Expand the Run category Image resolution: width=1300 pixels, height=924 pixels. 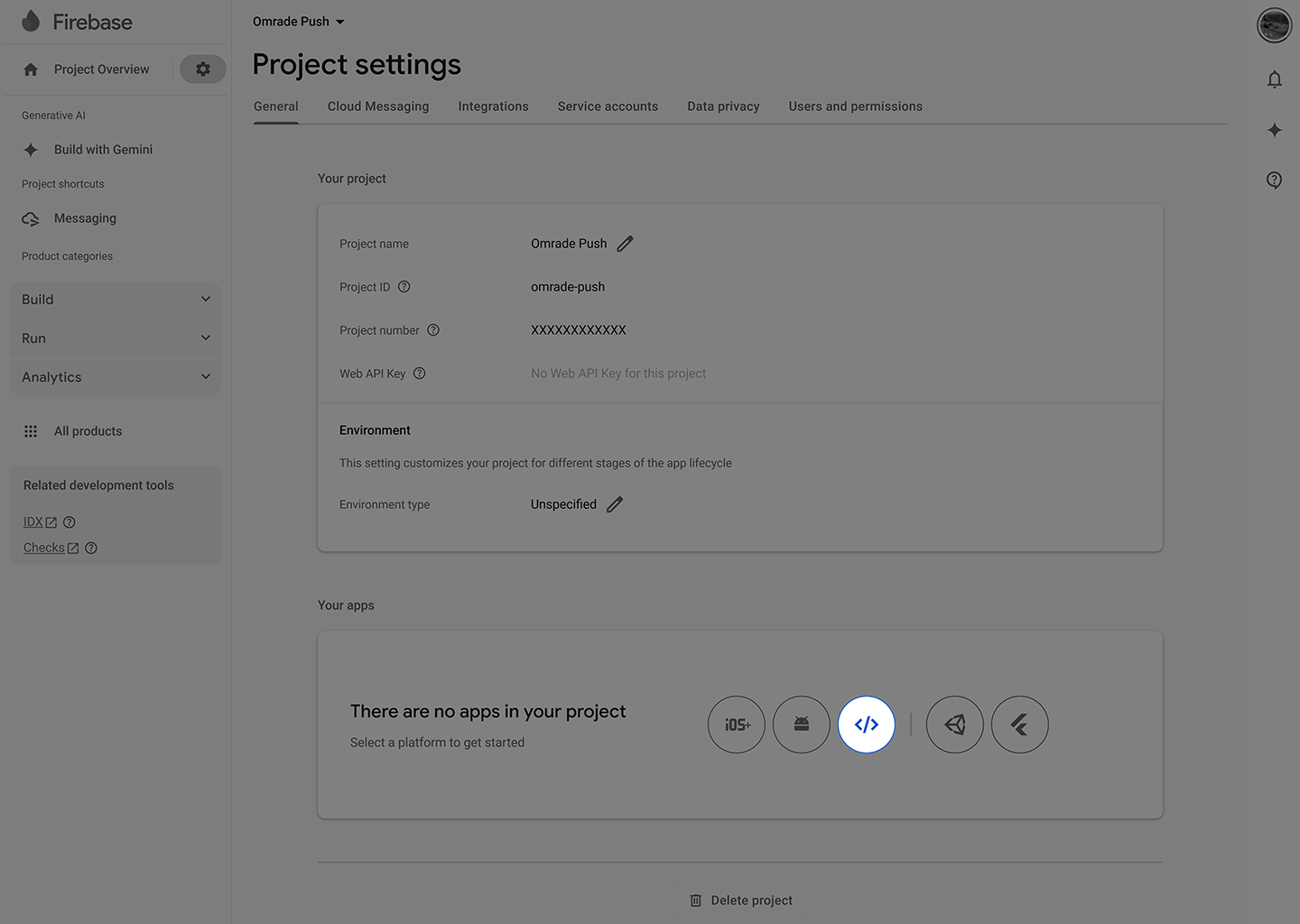click(x=116, y=338)
